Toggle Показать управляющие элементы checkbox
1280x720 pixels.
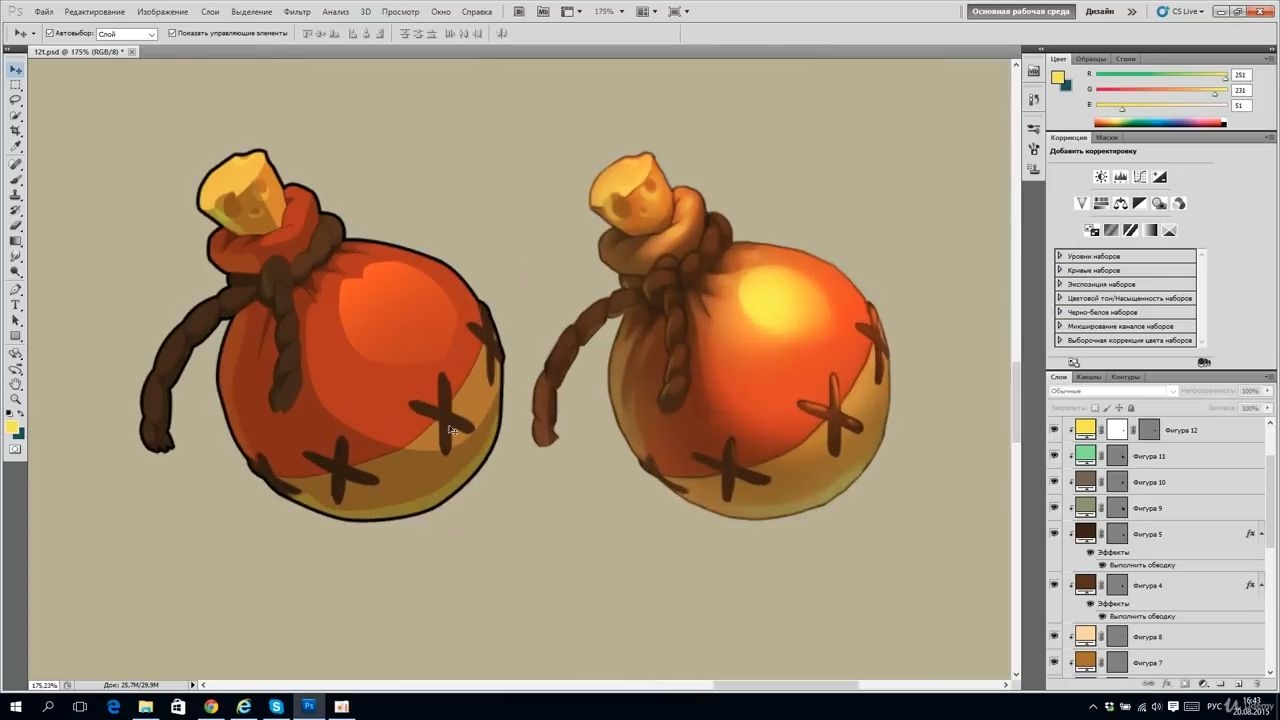172,33
